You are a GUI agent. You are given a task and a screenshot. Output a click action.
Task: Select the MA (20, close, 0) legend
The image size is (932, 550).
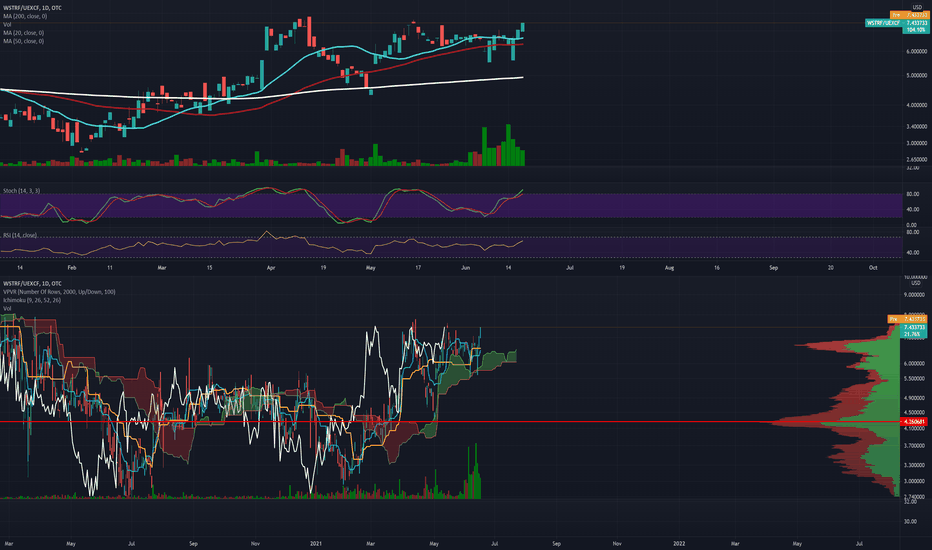[x=23, y=33]
